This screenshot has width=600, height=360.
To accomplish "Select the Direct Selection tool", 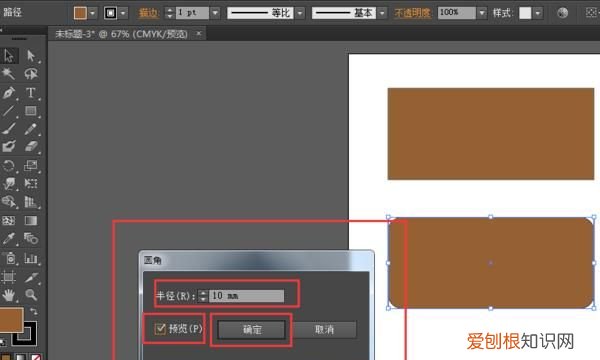I will point(31,56).
